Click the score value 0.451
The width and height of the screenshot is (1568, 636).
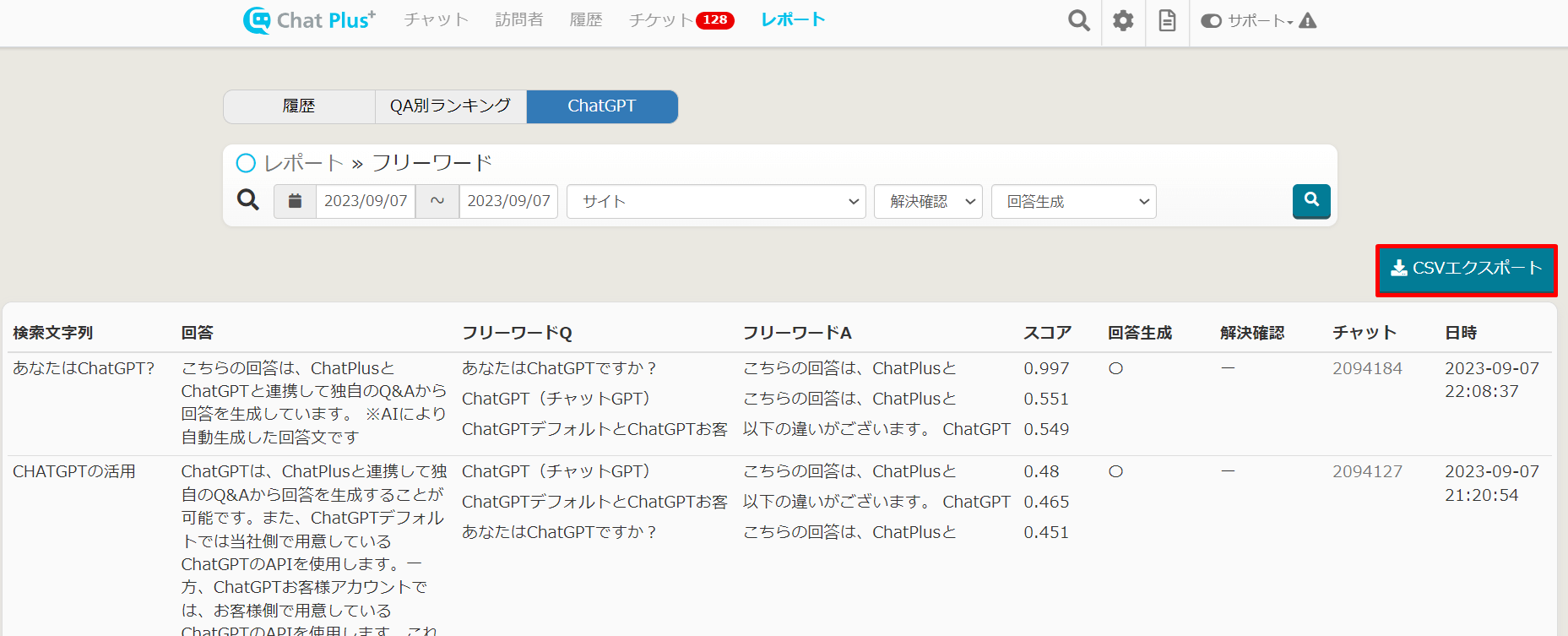tap(1046, 532)
